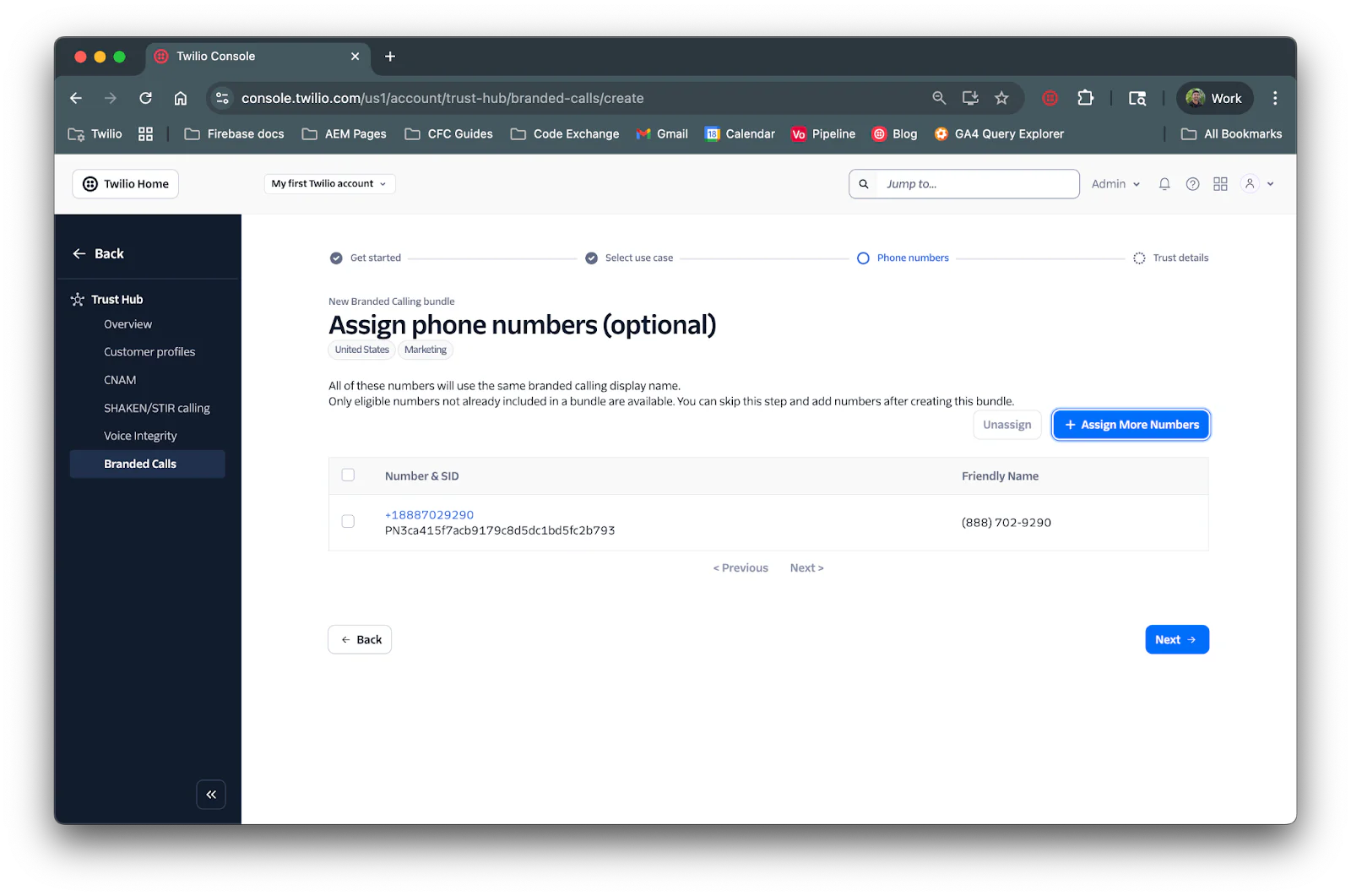Image resolution: width=1351 pixels, height=896 pixels.
Task: Toggle the bookmark star in the address bar
Action: pos(1001,98)
